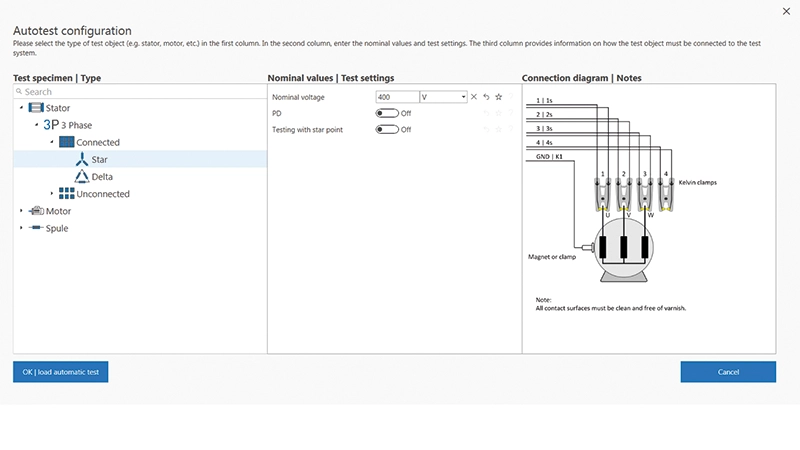Expand the Unconnected tree node
The image size is (800, 450).
[52, 194]
